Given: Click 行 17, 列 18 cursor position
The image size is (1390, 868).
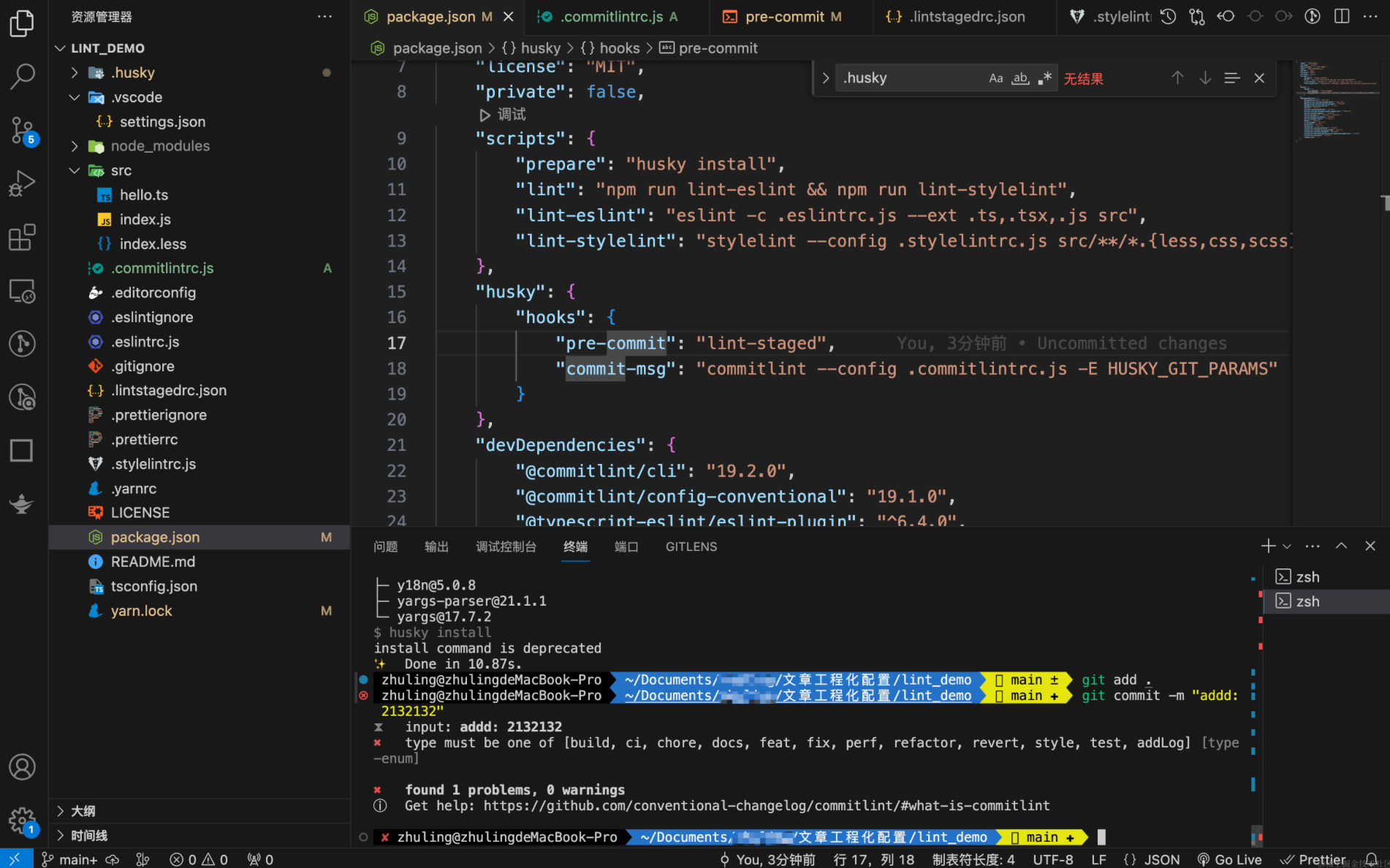Looking at the screenshot, I should pyautogui.click(x=873, y=860).
